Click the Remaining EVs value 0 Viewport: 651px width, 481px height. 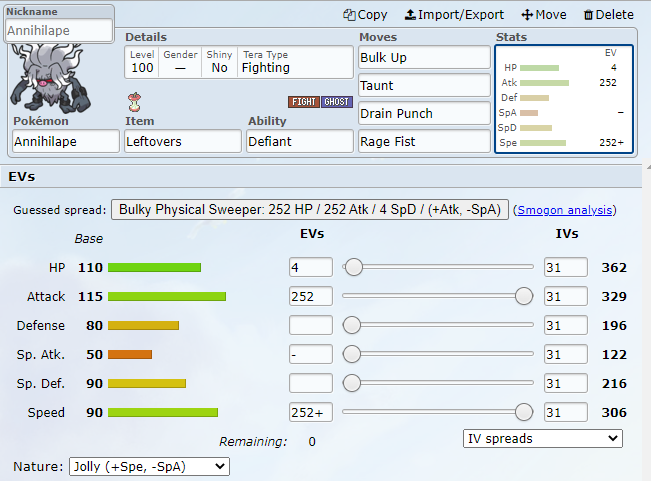pyautogui.click(x=312, y=442)
